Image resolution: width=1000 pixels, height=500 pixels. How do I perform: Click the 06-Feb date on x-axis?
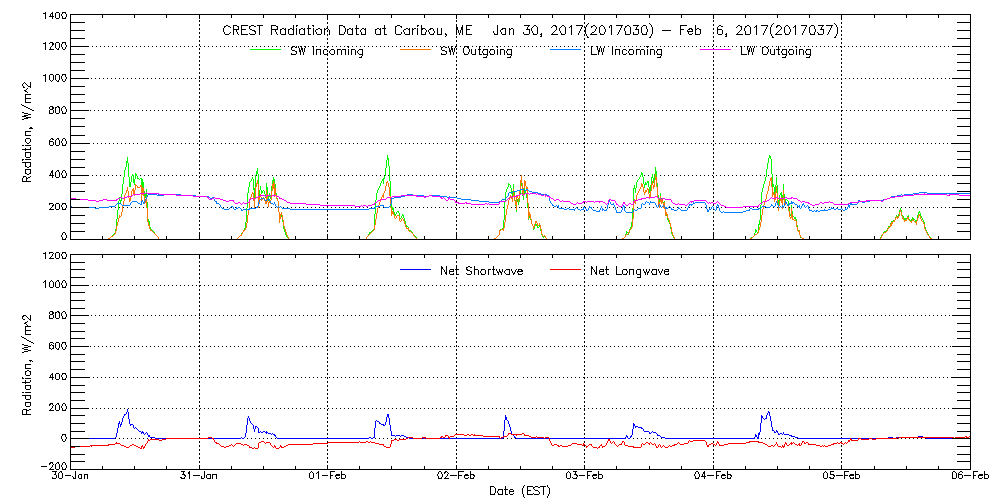point(968,476)
